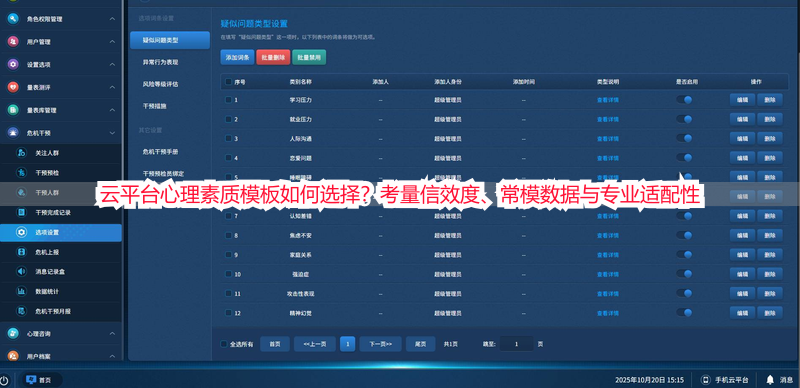Expand 设置选项 with its chevron
Screen dimensions: 800x388
tap(112, 64)
